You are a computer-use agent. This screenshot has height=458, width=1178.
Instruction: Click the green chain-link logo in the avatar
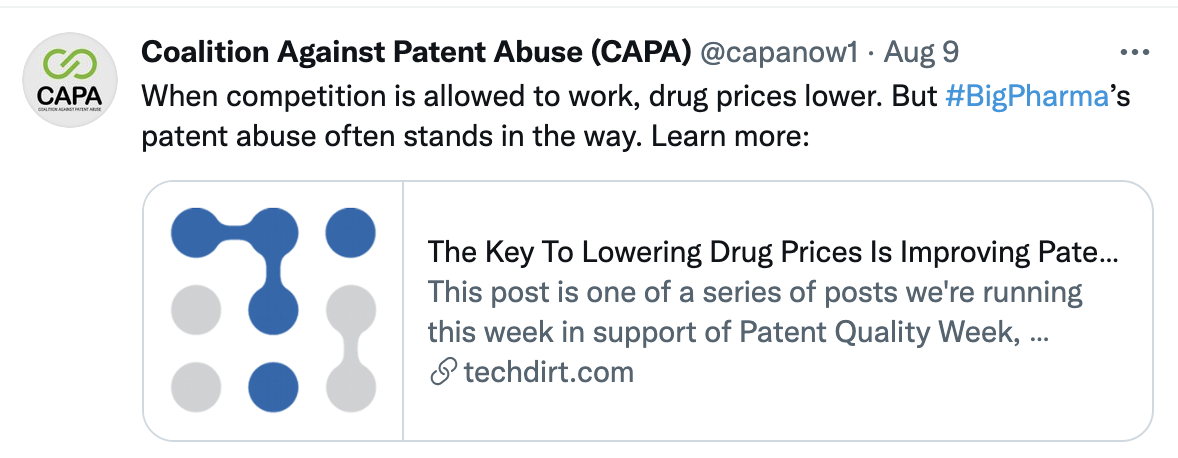pos(70,65)
